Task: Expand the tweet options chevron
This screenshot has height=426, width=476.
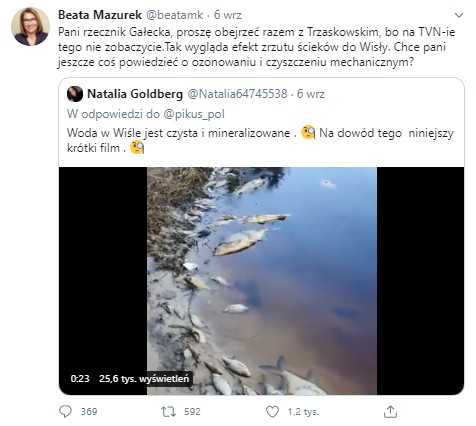Action: pos(459,15)
